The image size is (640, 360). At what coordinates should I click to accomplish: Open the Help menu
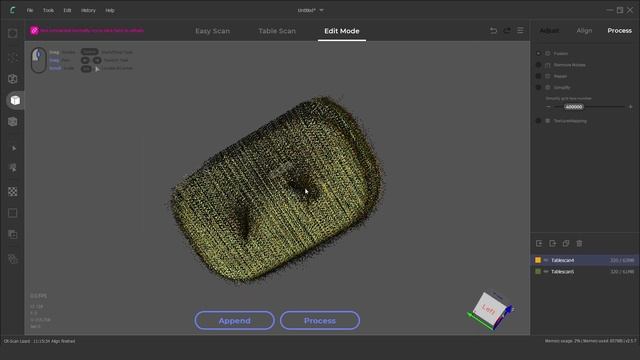click(110, 10)
